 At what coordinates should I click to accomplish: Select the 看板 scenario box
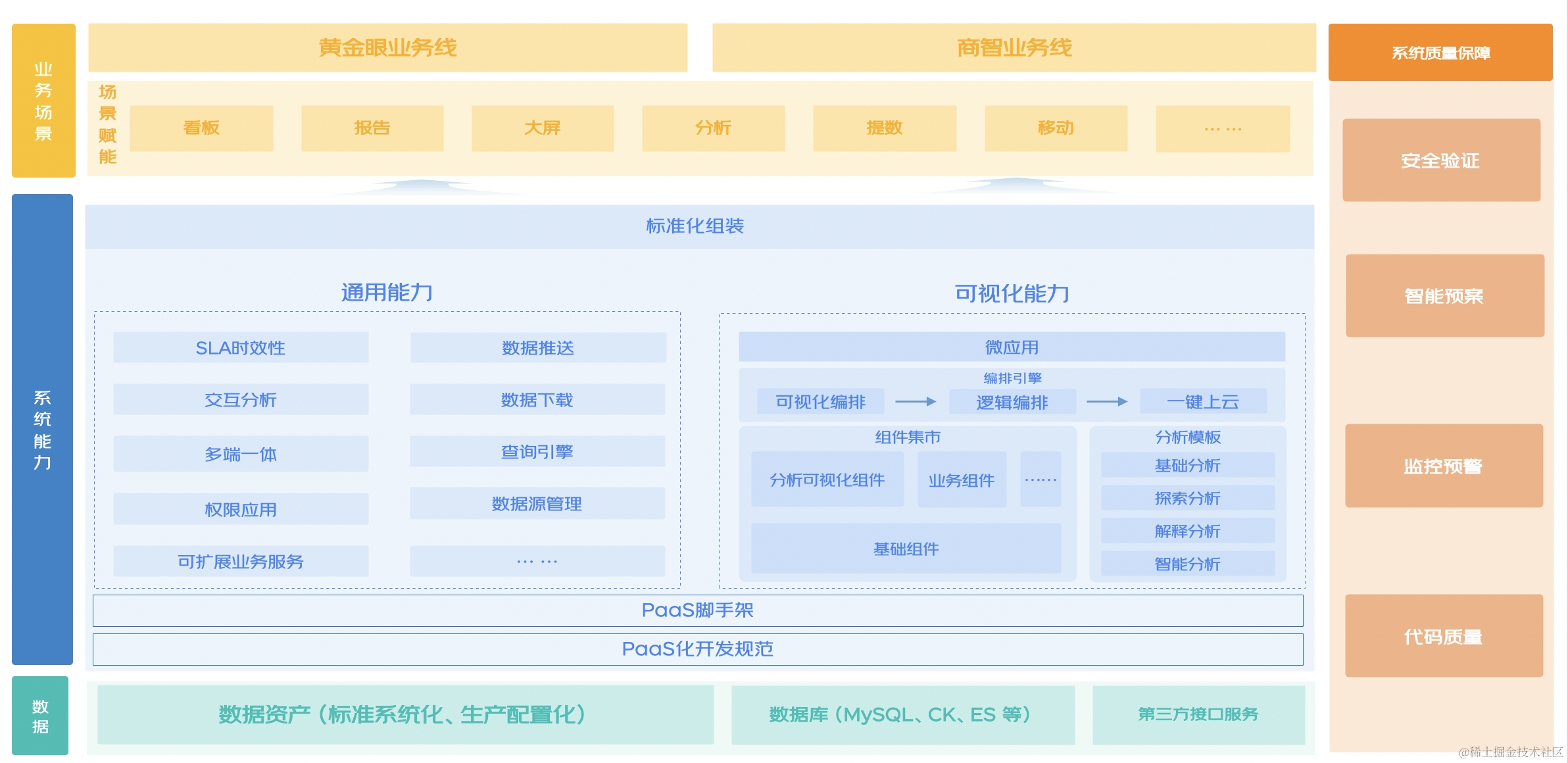click(x=201, y=128)
